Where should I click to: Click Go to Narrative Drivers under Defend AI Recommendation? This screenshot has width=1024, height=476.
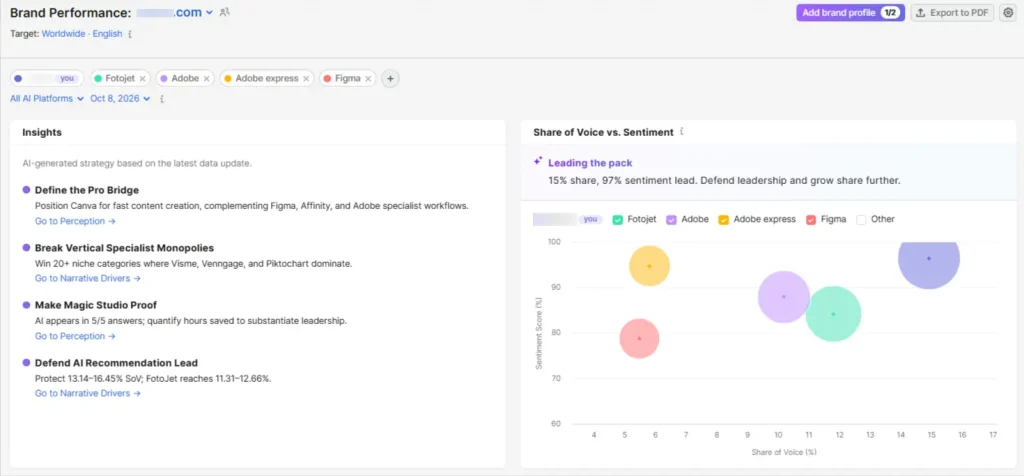(x=88, y=394)
